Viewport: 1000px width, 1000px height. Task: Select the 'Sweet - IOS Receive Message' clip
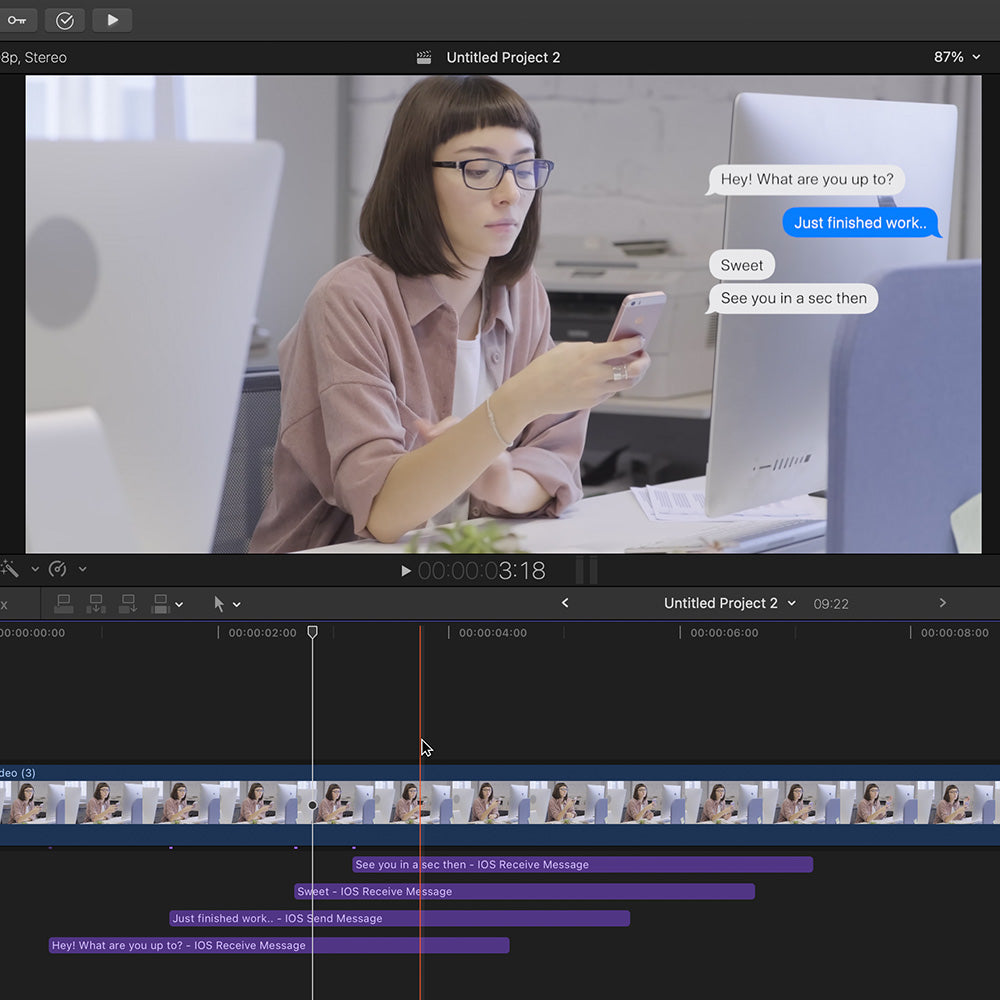524,892
